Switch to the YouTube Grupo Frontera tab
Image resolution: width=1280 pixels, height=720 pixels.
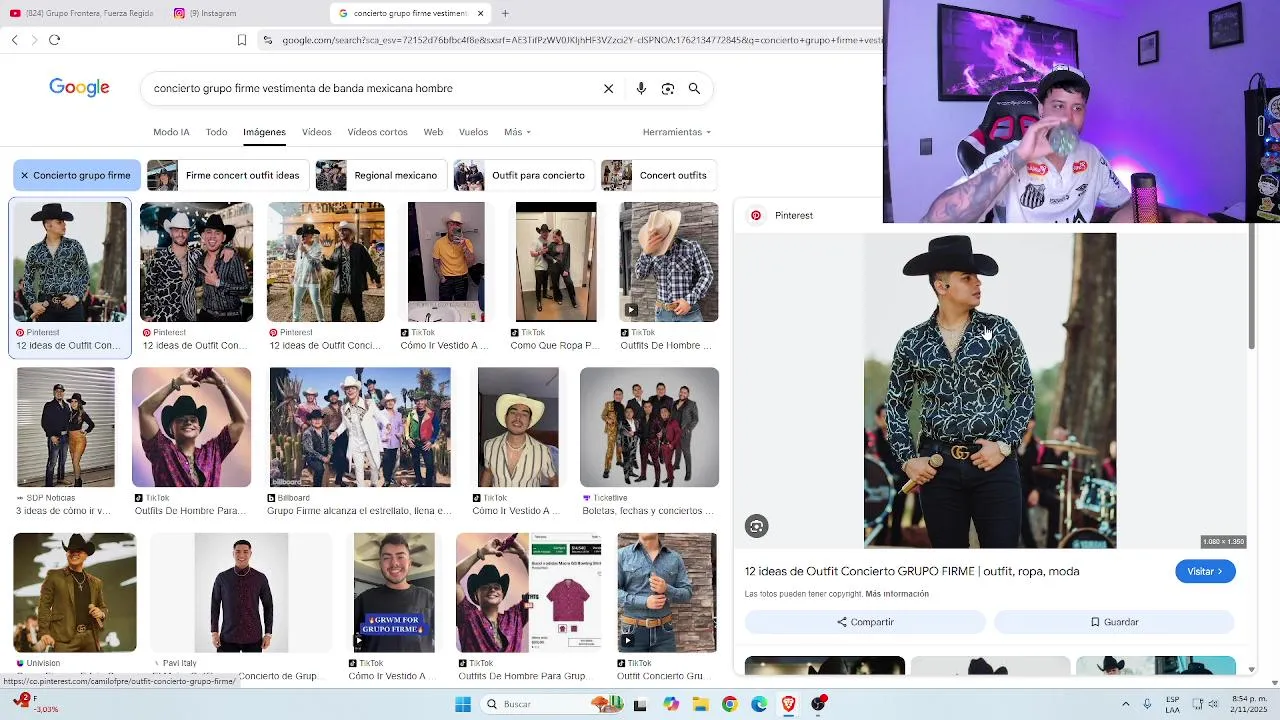click(x=82, y=13)
